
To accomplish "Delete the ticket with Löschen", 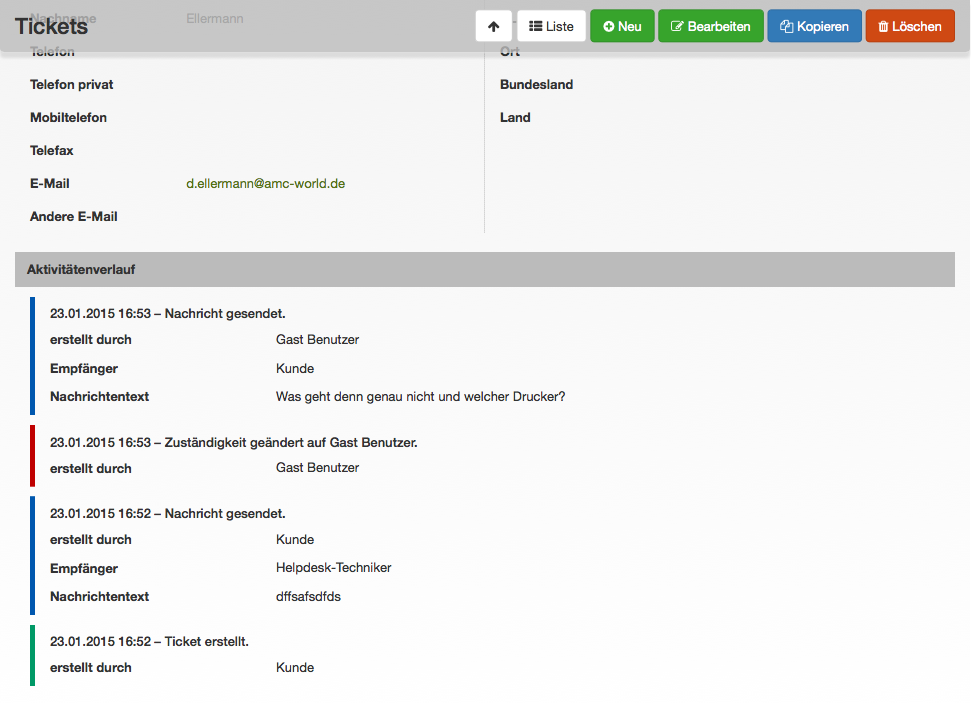I will pyautogui.click(x=910, y=26).
